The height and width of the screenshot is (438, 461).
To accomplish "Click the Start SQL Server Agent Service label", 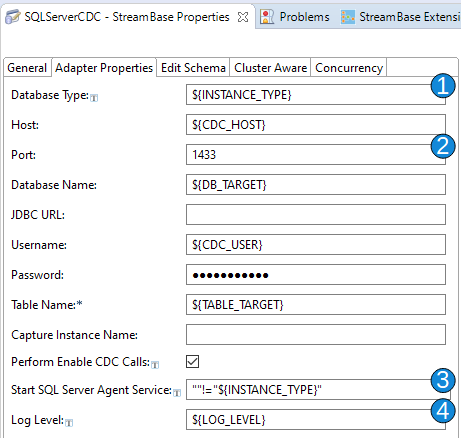I will (91, 390).
